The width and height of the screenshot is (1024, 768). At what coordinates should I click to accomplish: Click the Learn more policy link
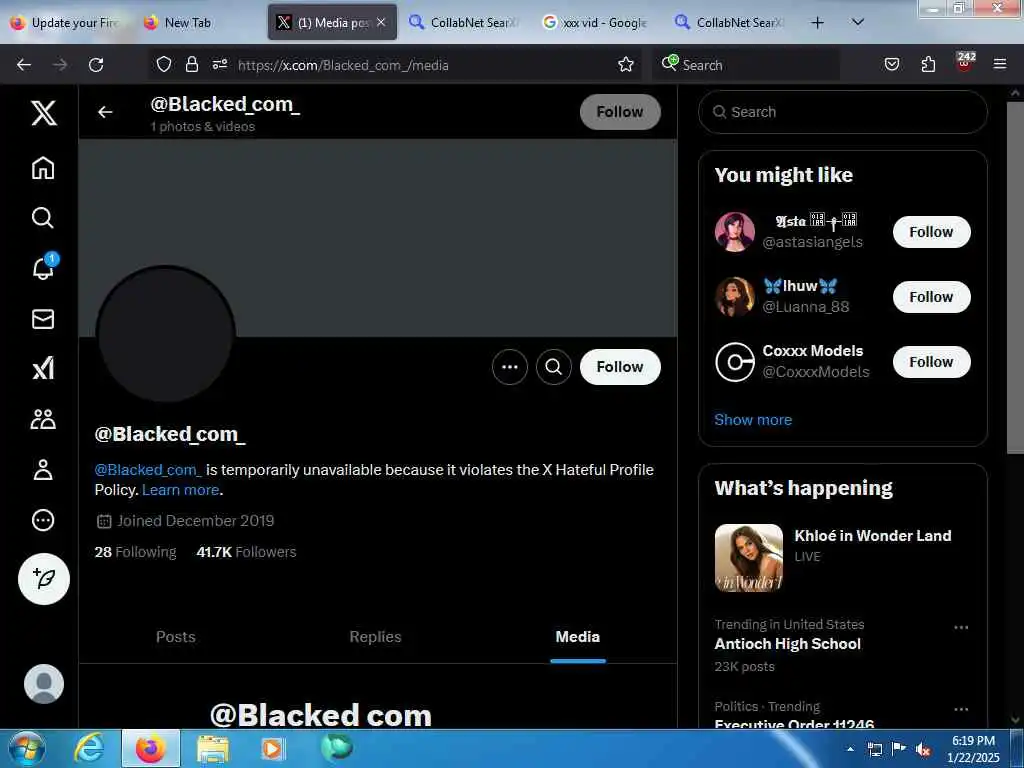click(x=180, y=490)
